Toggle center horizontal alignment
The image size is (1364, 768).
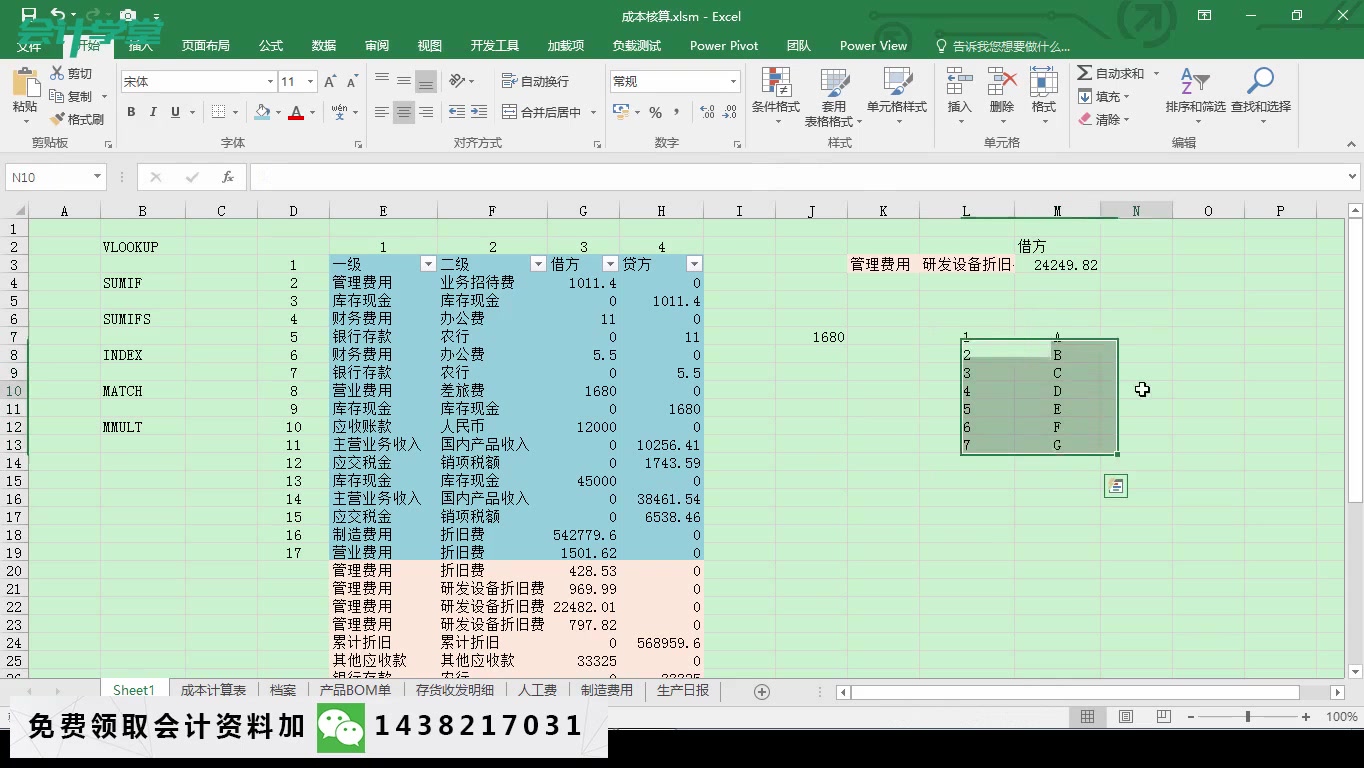tap(404, 112)
